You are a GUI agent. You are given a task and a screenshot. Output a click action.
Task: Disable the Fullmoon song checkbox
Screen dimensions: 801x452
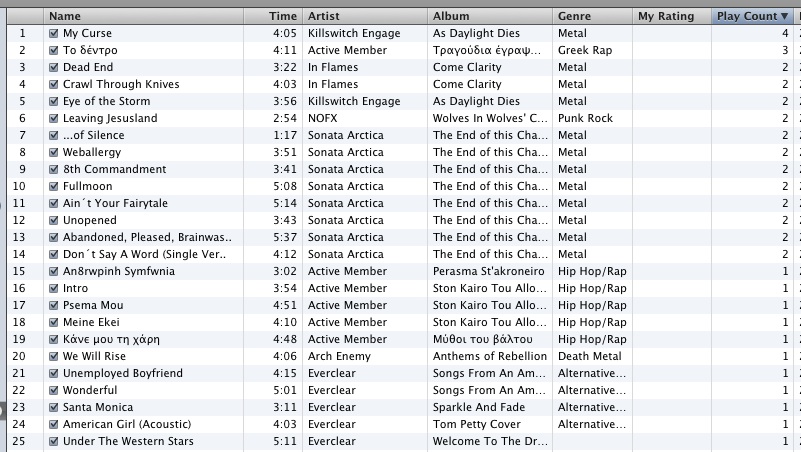click(x=54, y=186)
